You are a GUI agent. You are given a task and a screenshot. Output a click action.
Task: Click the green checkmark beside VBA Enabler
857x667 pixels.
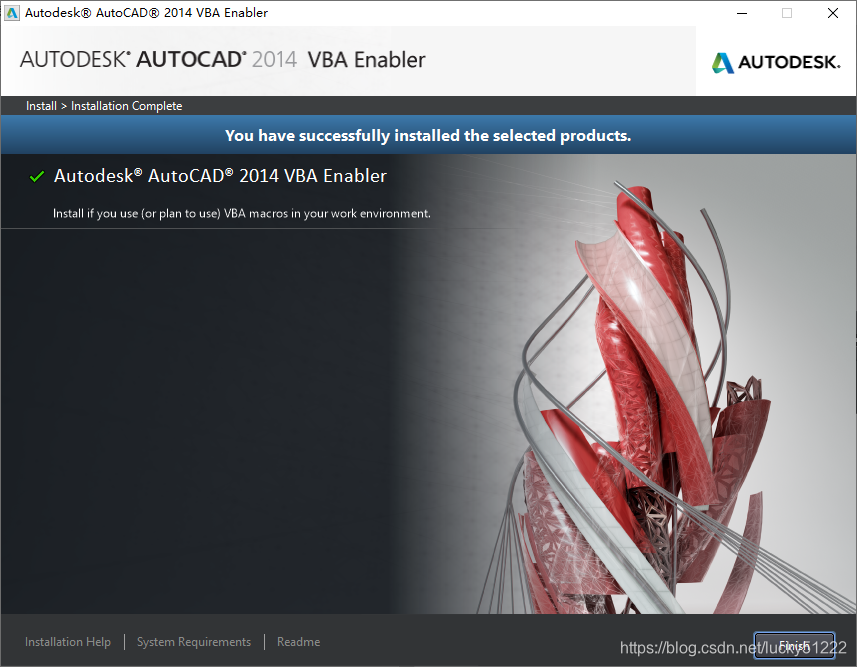[37, 176]
